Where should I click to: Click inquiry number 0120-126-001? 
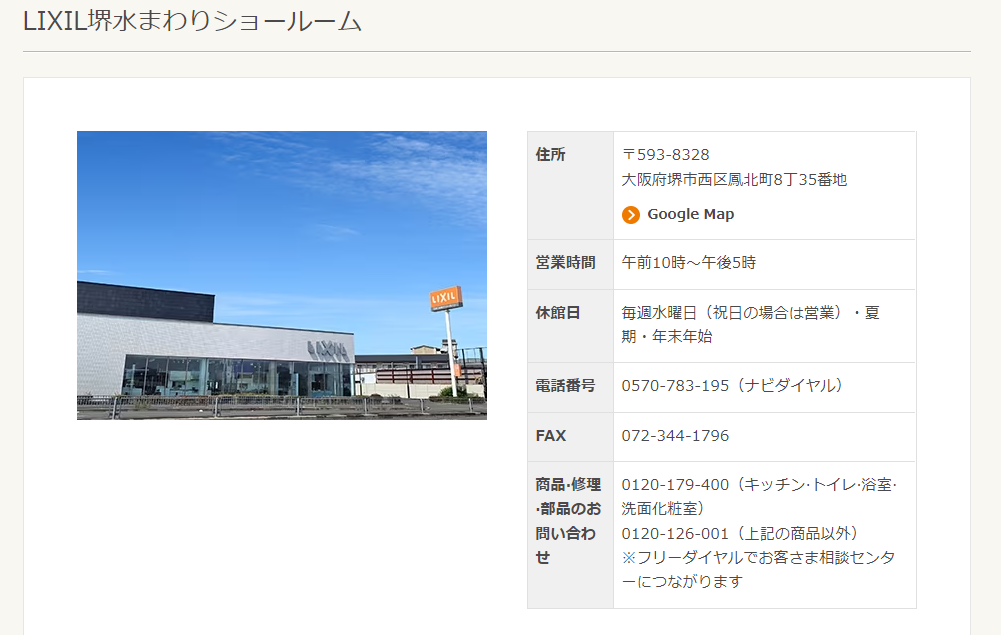tap(675, 534)
